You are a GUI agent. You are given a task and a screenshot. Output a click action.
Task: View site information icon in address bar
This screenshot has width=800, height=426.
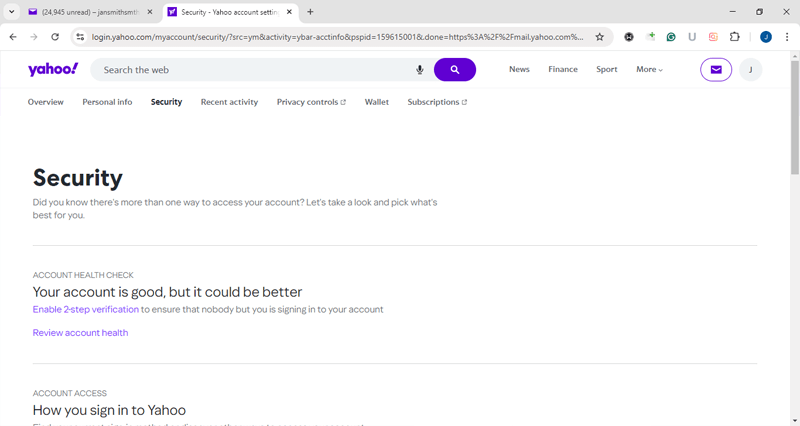point(81,37)
